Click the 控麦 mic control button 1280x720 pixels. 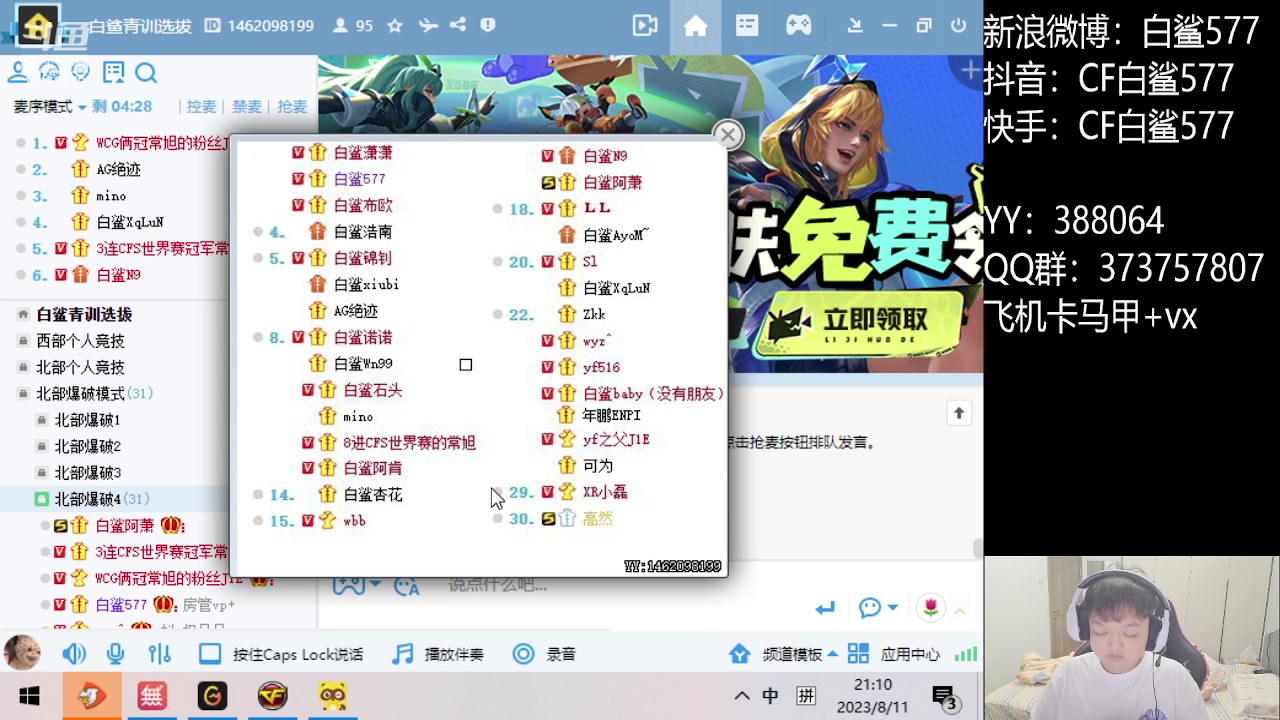click(x=201, y=107)
